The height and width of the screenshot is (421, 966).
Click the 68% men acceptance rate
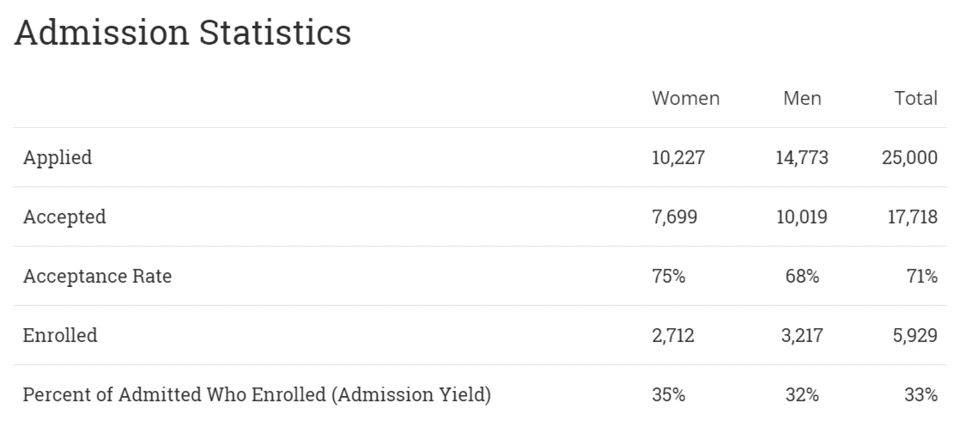point(802,276)
